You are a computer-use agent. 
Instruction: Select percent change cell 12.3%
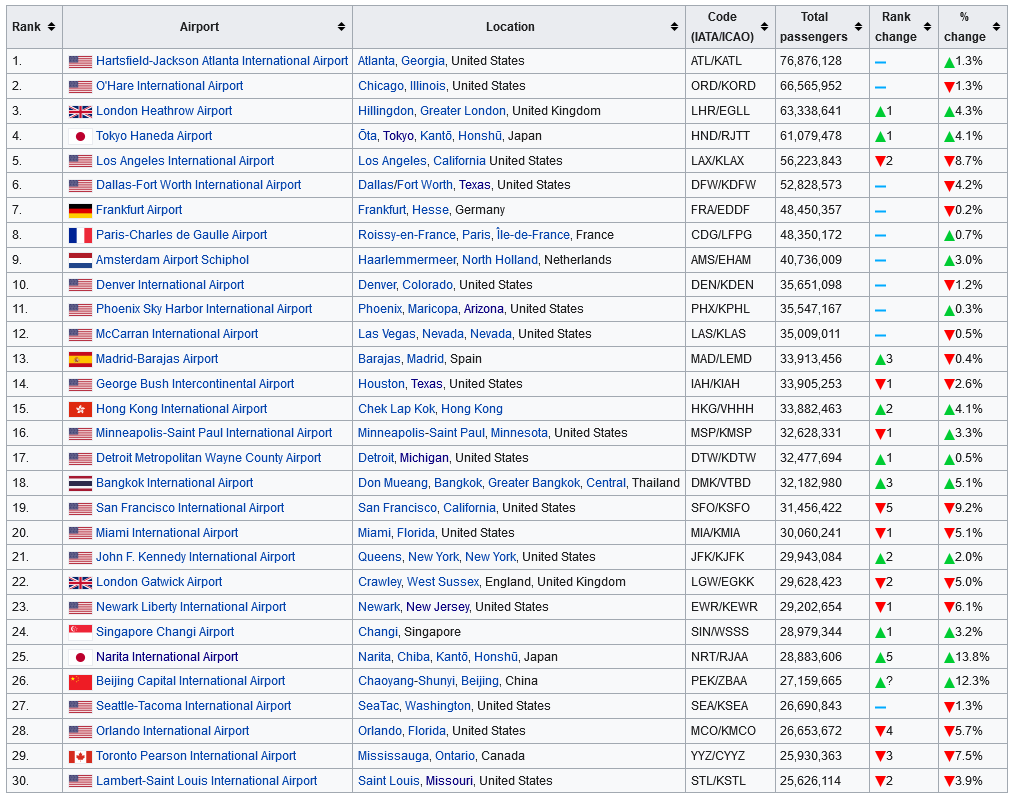click(967, 681)
